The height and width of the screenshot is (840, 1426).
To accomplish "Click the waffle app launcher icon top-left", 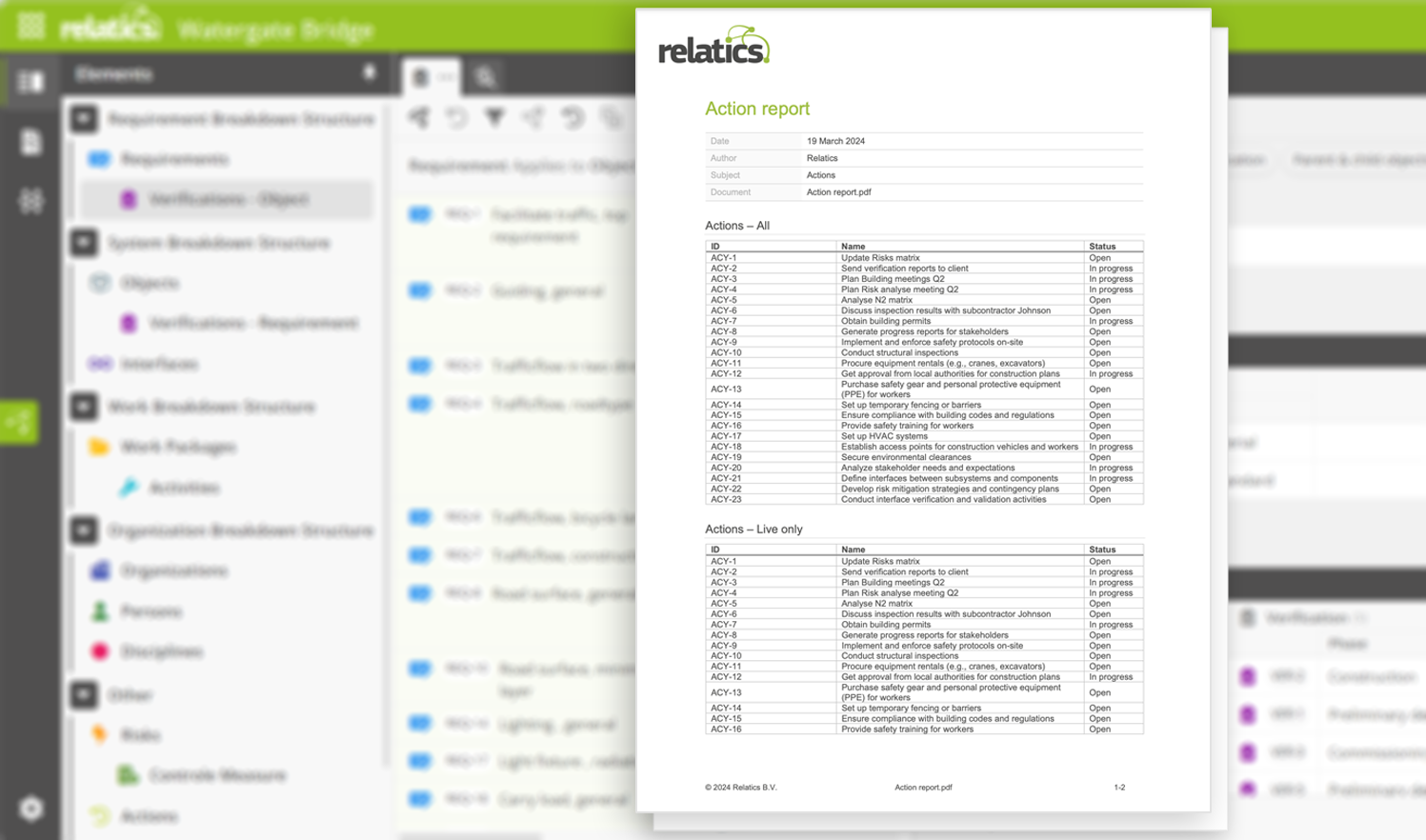I will (31, 25).
